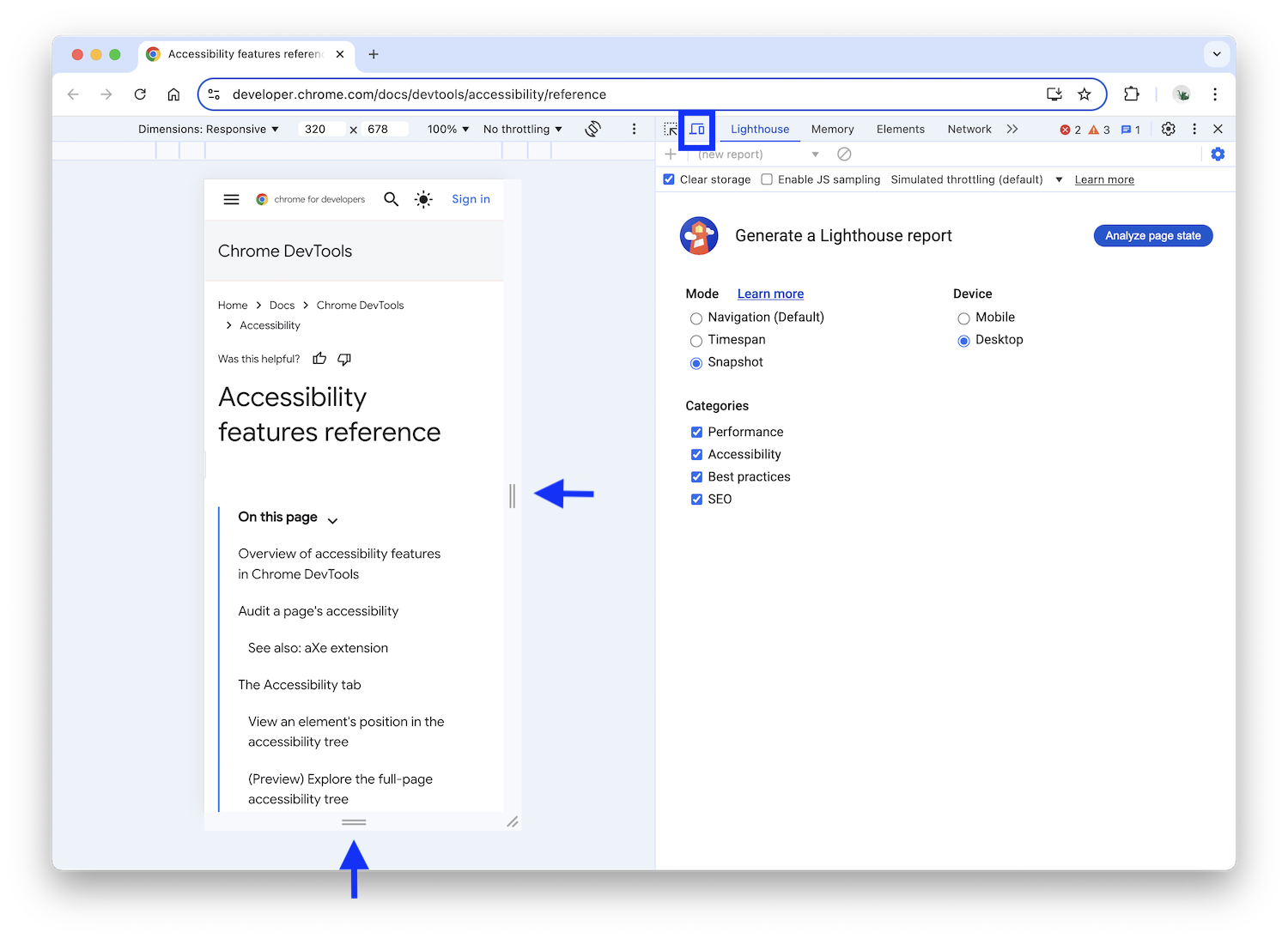Check Enable JS sampling

(x=766, y=179)
